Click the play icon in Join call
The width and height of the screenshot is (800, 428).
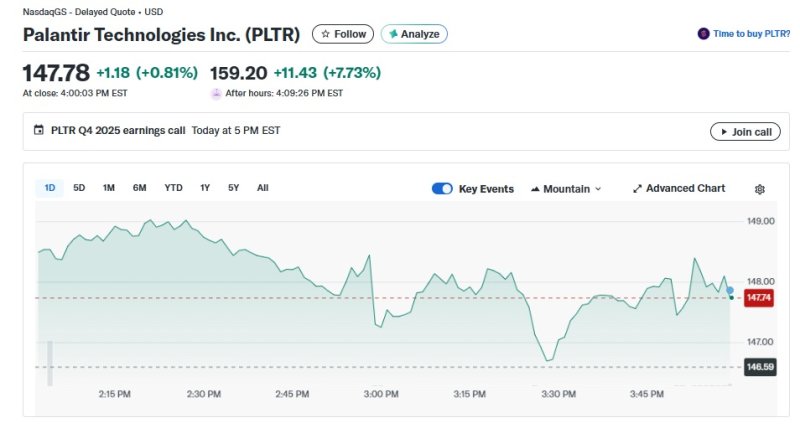pos(720,132)
